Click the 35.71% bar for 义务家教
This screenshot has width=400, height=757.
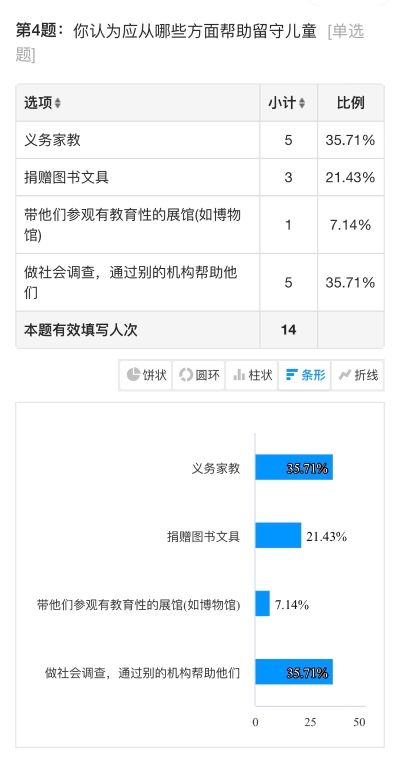coord(294,467)
